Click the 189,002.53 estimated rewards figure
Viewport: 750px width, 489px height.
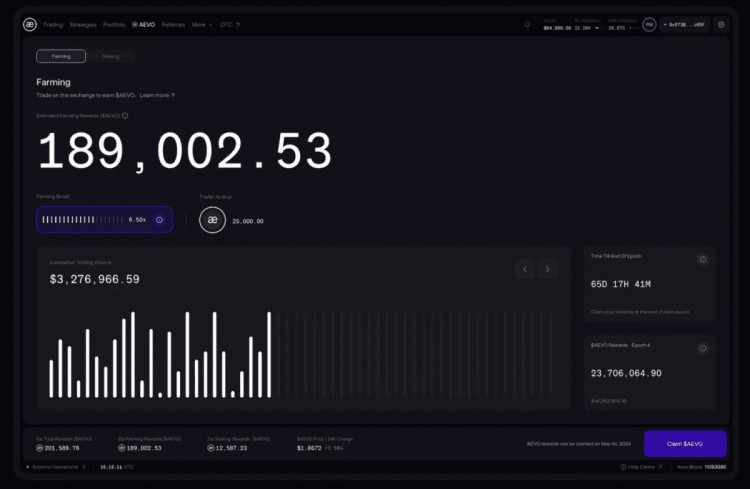tap(185, 151)
